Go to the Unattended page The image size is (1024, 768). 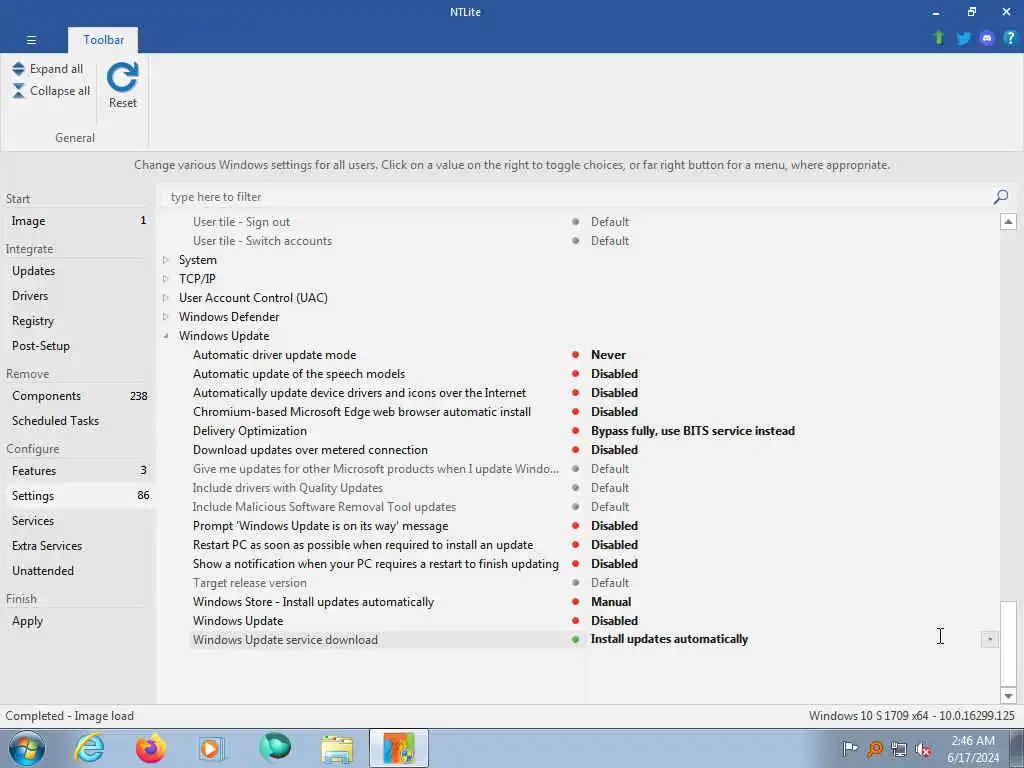78,570
